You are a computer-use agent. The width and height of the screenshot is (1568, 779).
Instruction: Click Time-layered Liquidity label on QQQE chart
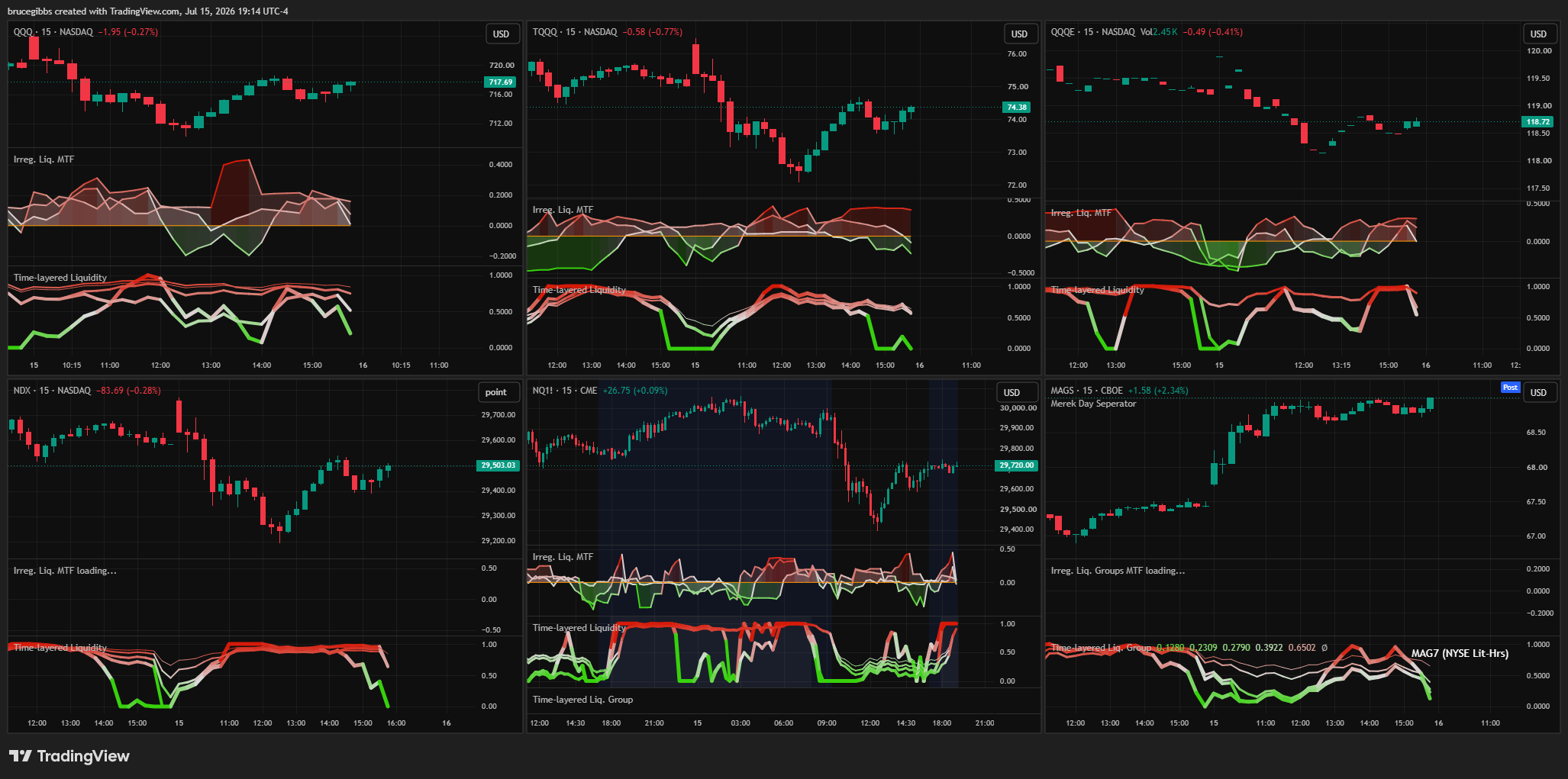[1098, 290]
